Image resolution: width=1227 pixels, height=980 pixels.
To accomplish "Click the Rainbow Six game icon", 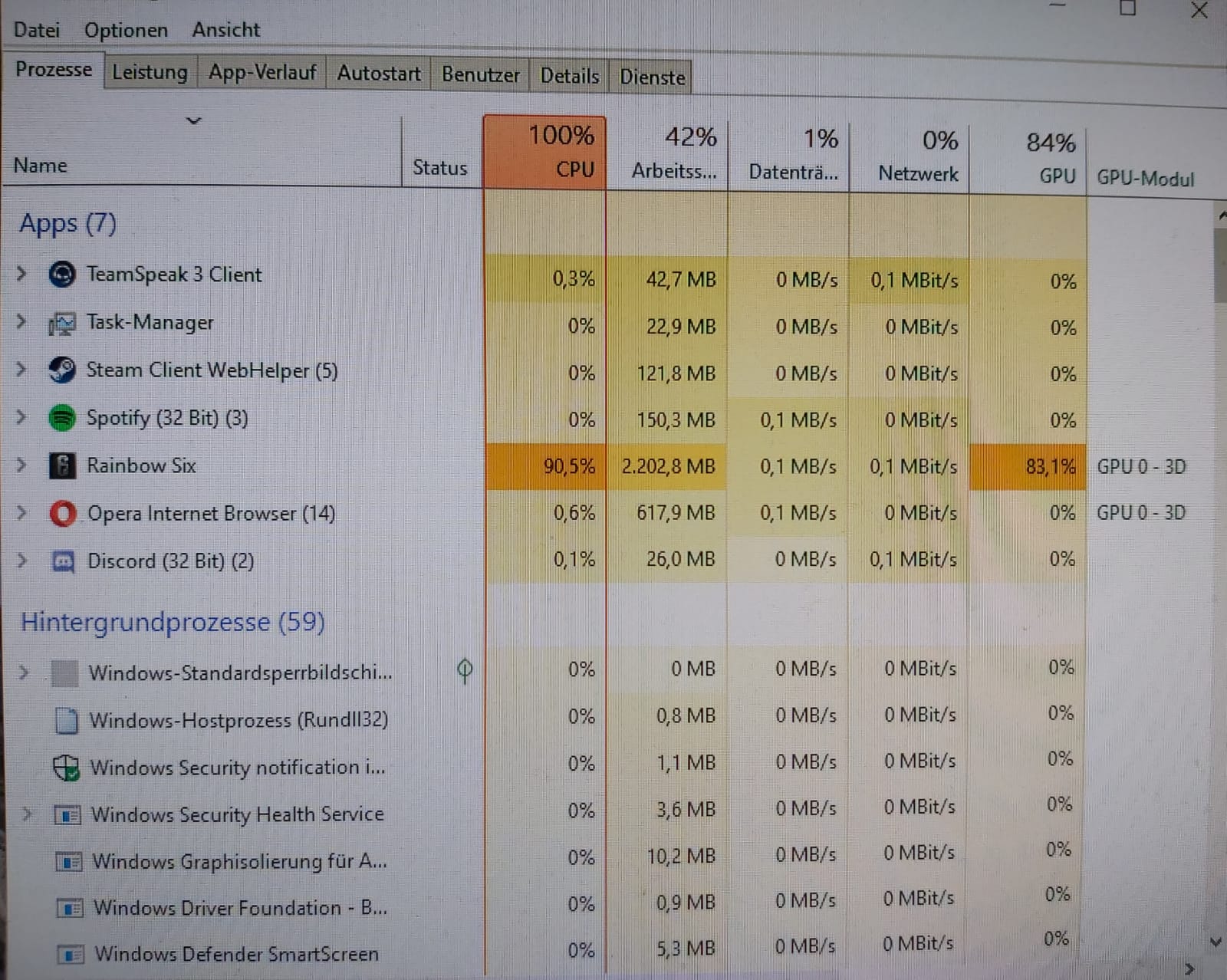I will [62, 465].
